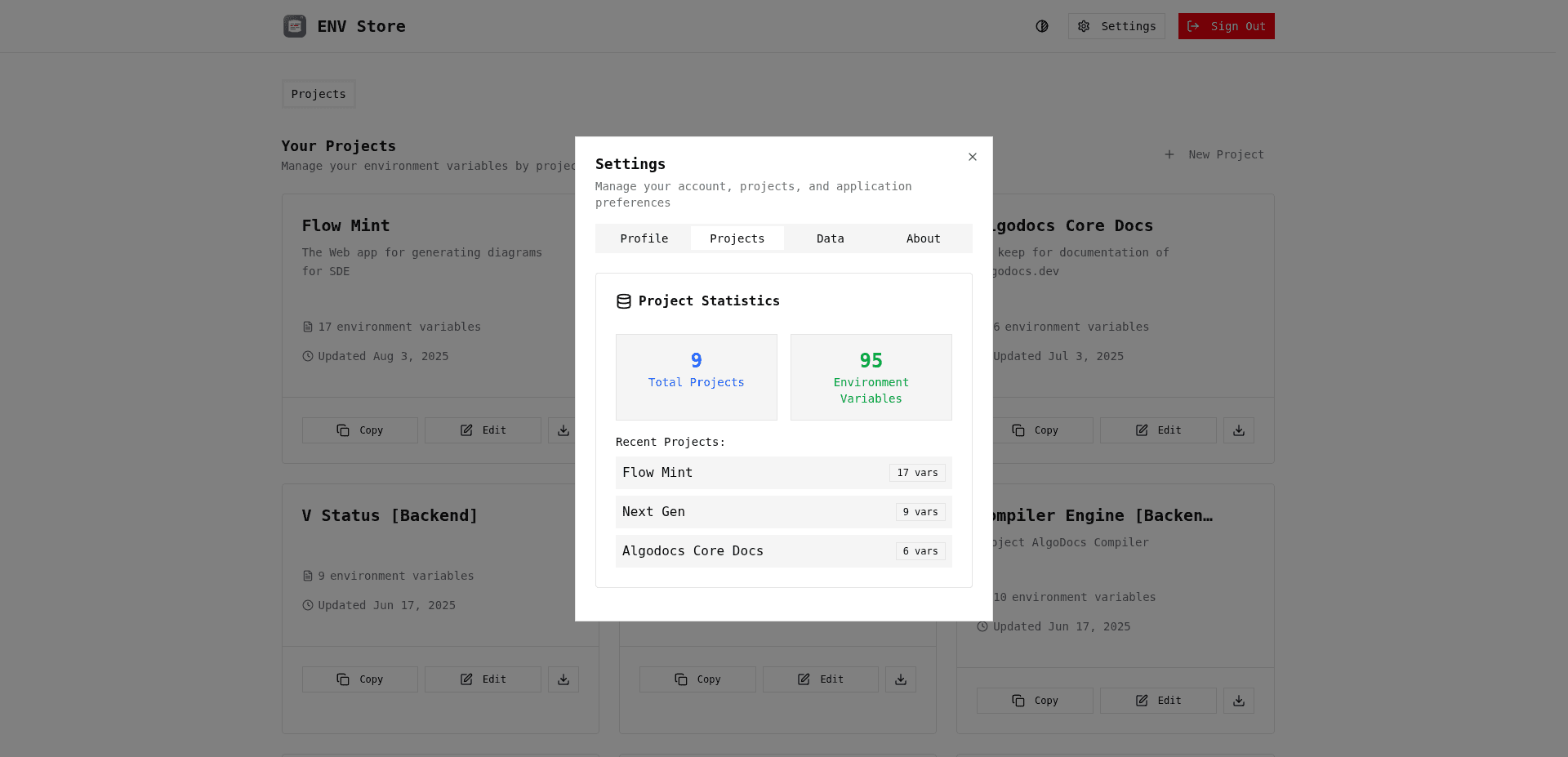The image size is (1568, 757).
Task: Switch to the Profile tab
Action: point(644,238)
